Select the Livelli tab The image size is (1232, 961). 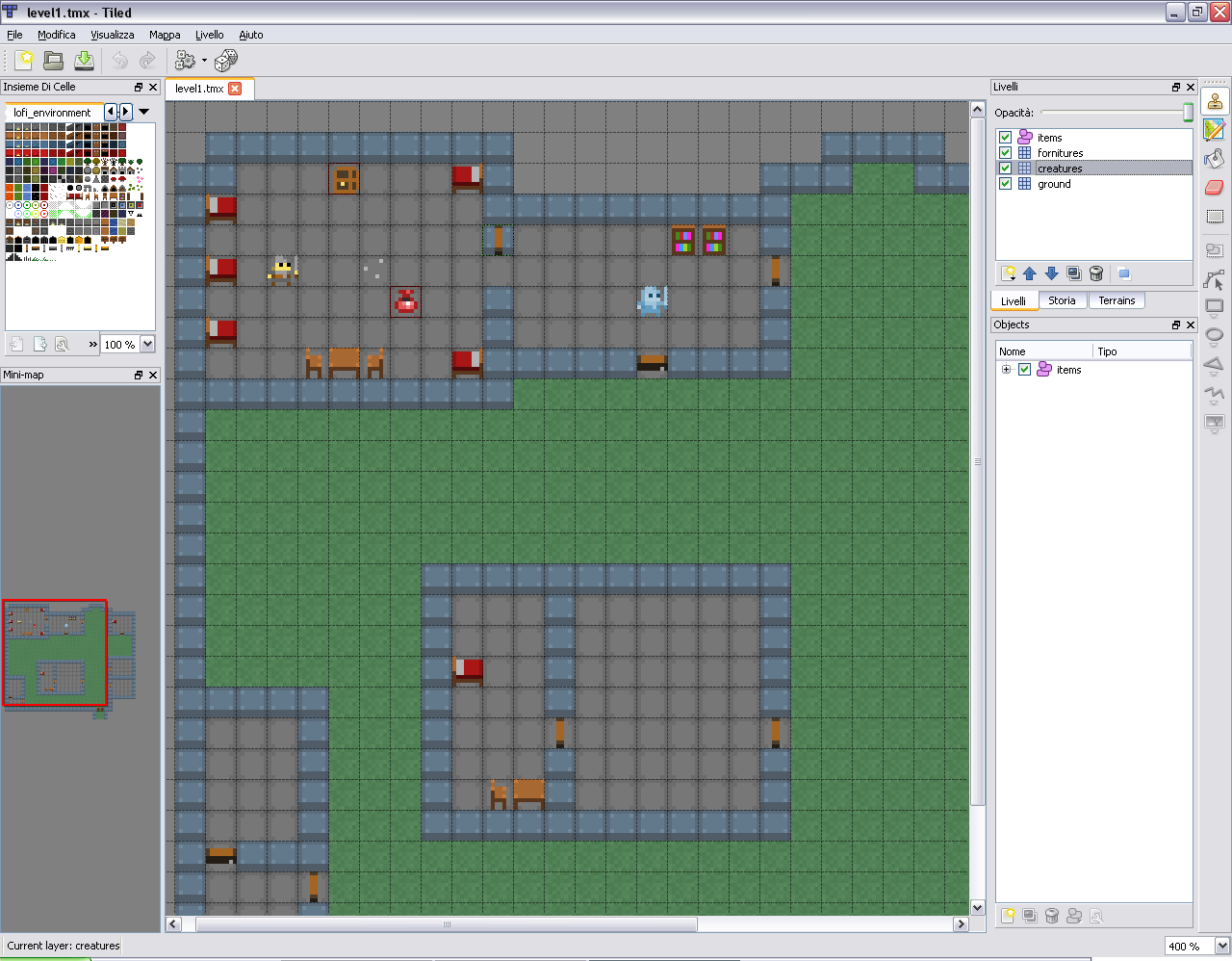pos(1014,300)
